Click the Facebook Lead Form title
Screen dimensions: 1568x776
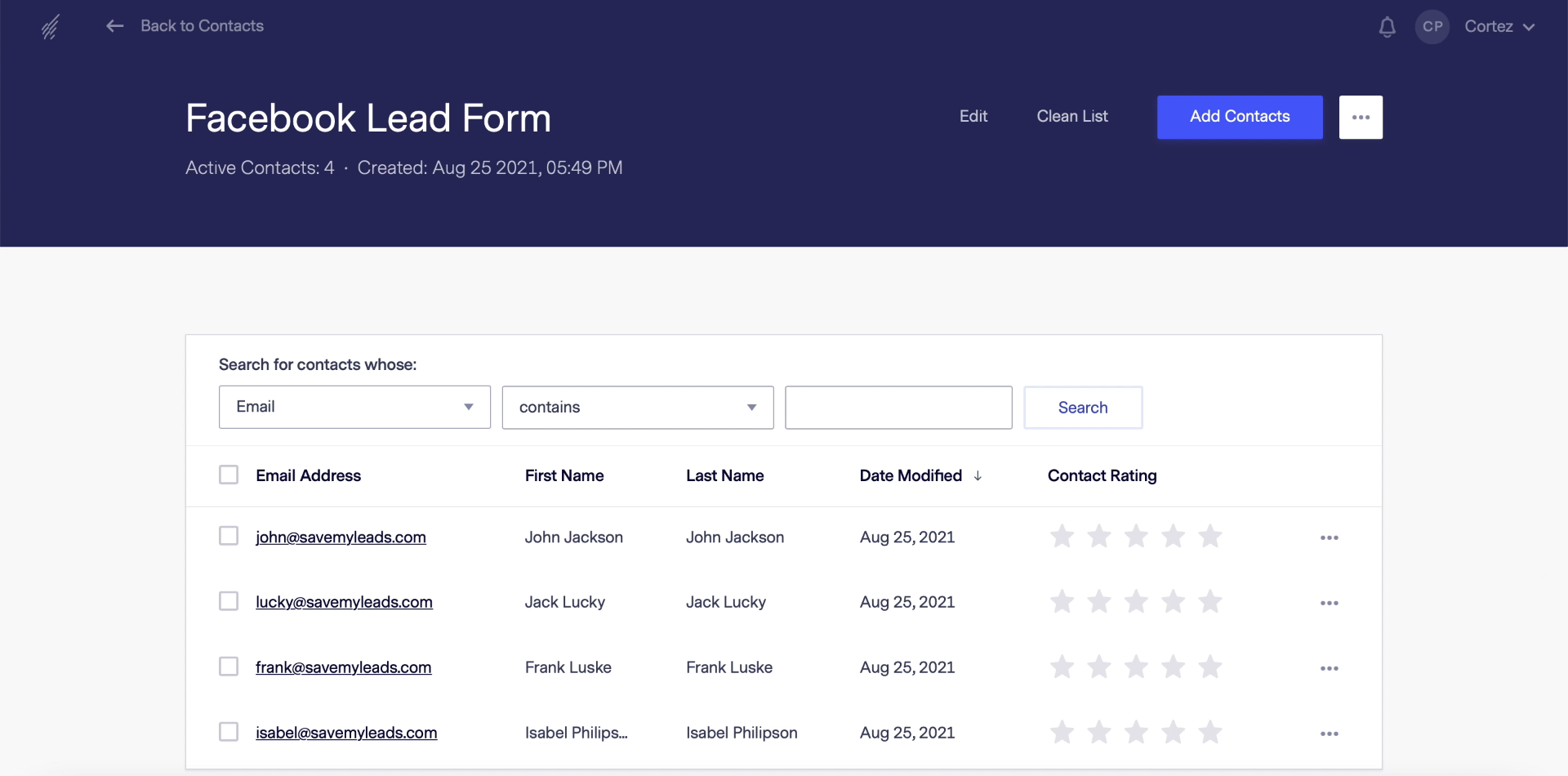click(367, 118)
